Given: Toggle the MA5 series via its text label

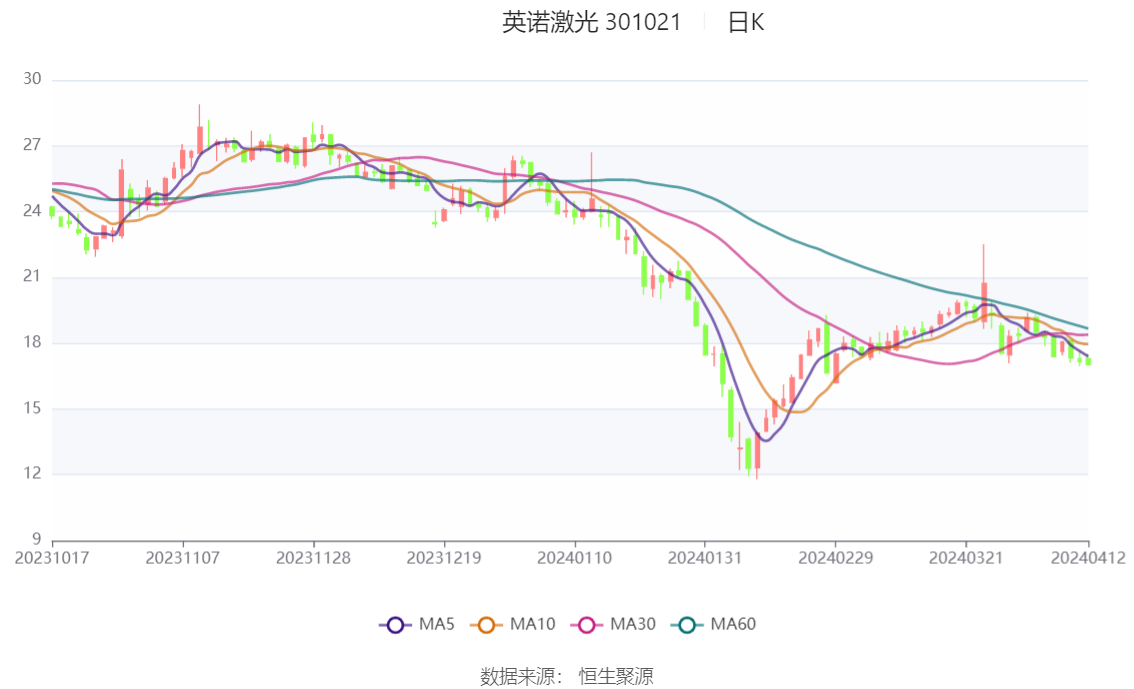Looking at the screenshot, I should coord(437,625).
